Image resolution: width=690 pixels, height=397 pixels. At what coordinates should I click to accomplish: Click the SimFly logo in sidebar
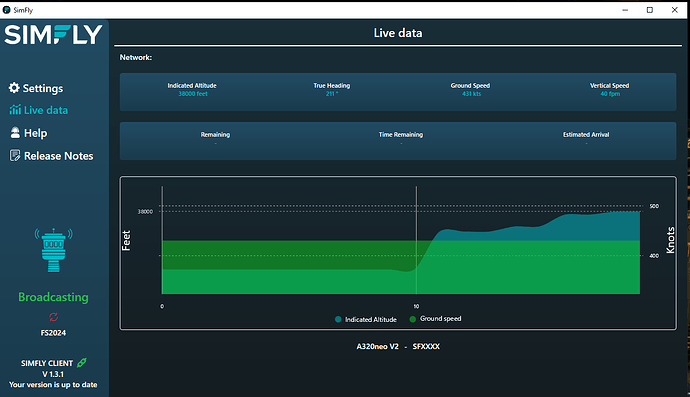(x=53, y=35)
